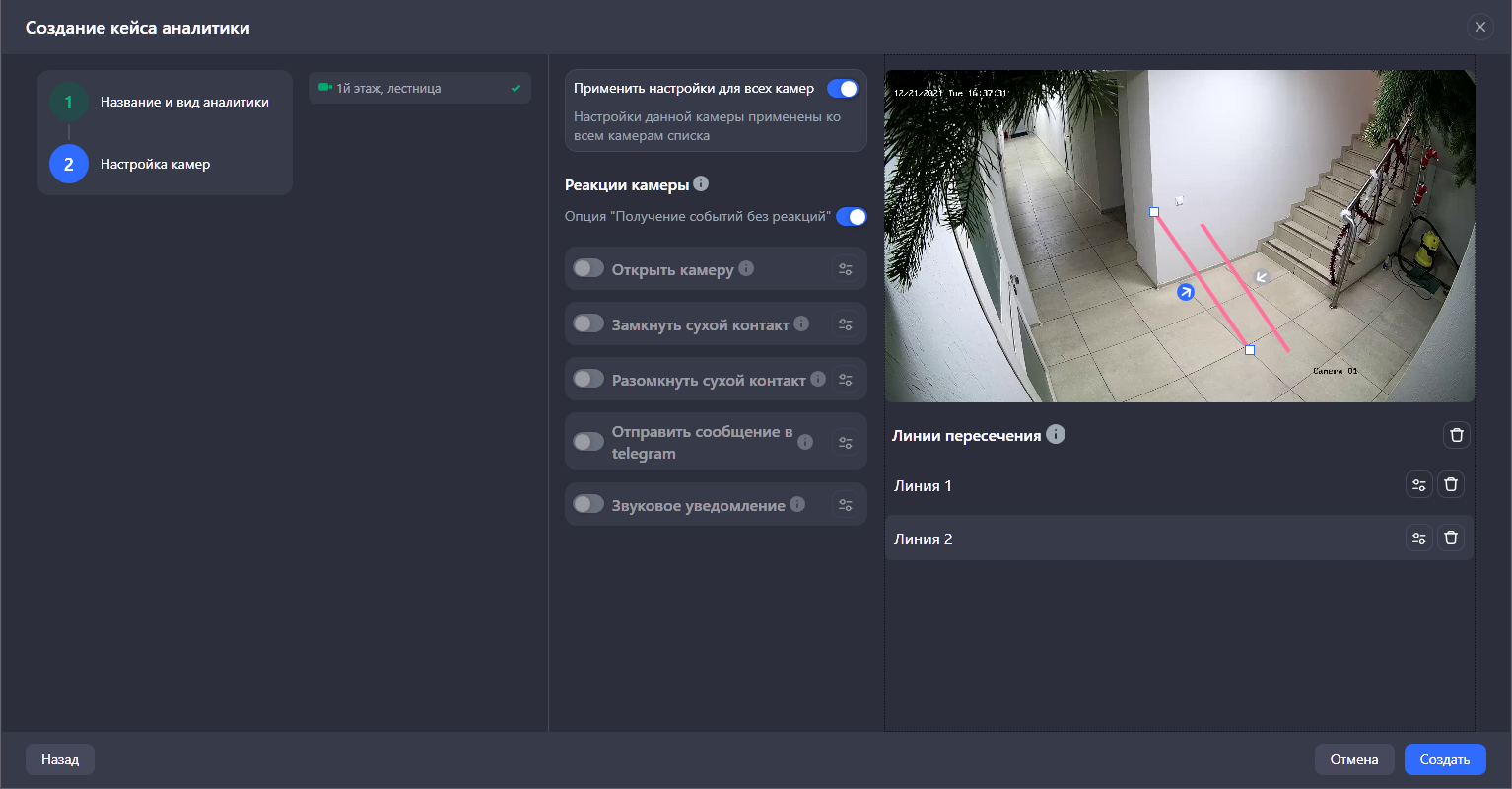Click info icon beside Линии пересечения
Screen dimensions: 1512x789
click(1056, 434)
